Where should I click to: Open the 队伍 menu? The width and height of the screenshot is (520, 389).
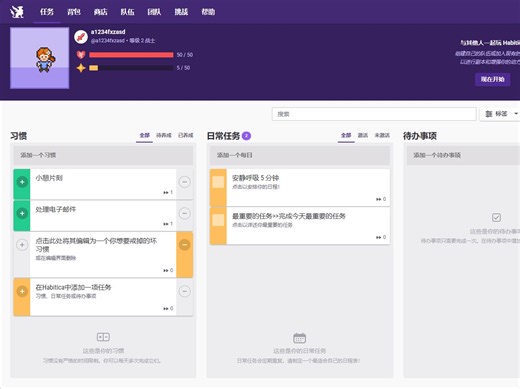(127, 12)
